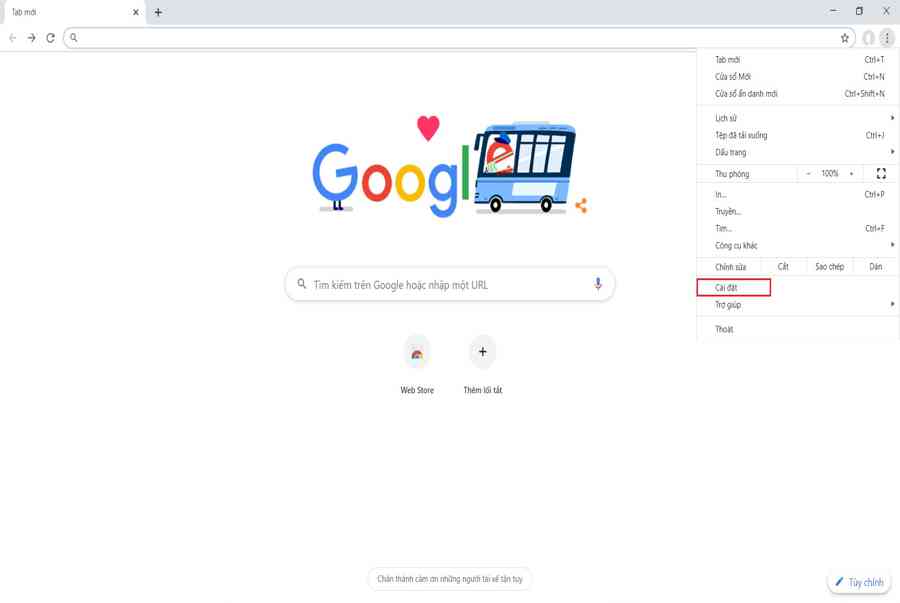Choose 'Tìm...' find menu item
This screenshot has width=900, height=603.
point(798,228)
